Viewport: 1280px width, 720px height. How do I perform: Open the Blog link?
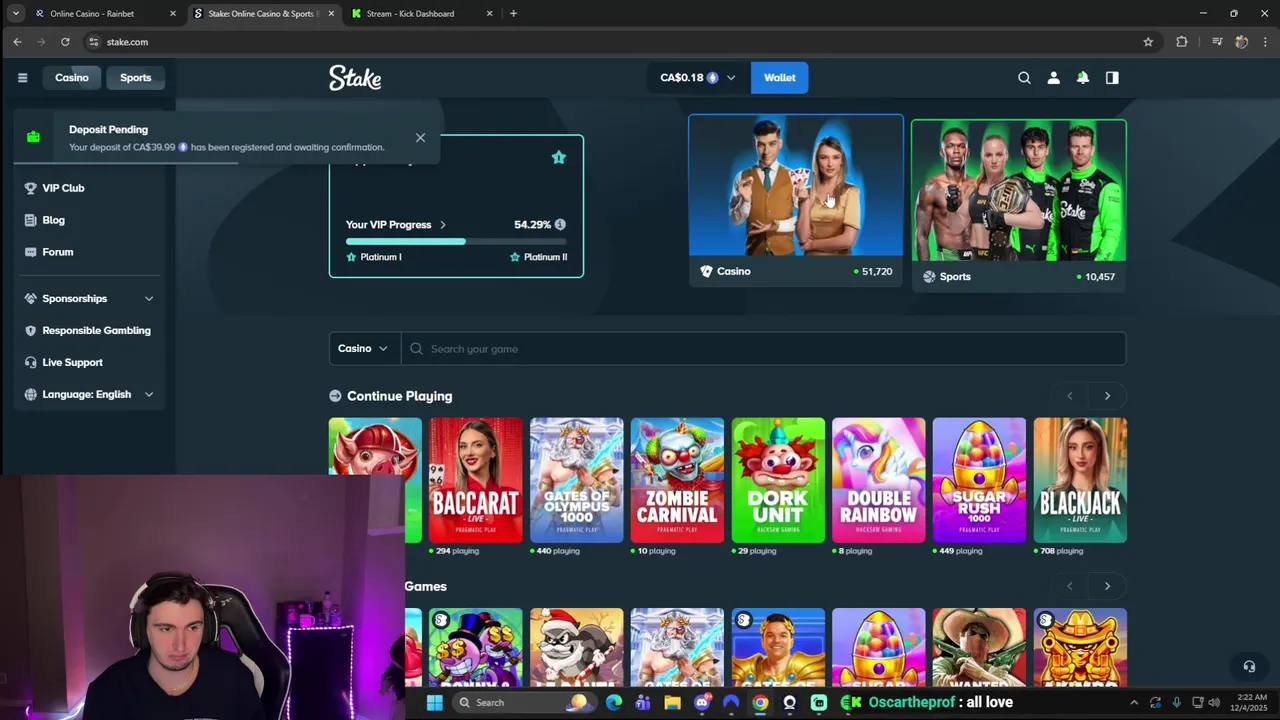pyautogui.click(x=53, y=220)
